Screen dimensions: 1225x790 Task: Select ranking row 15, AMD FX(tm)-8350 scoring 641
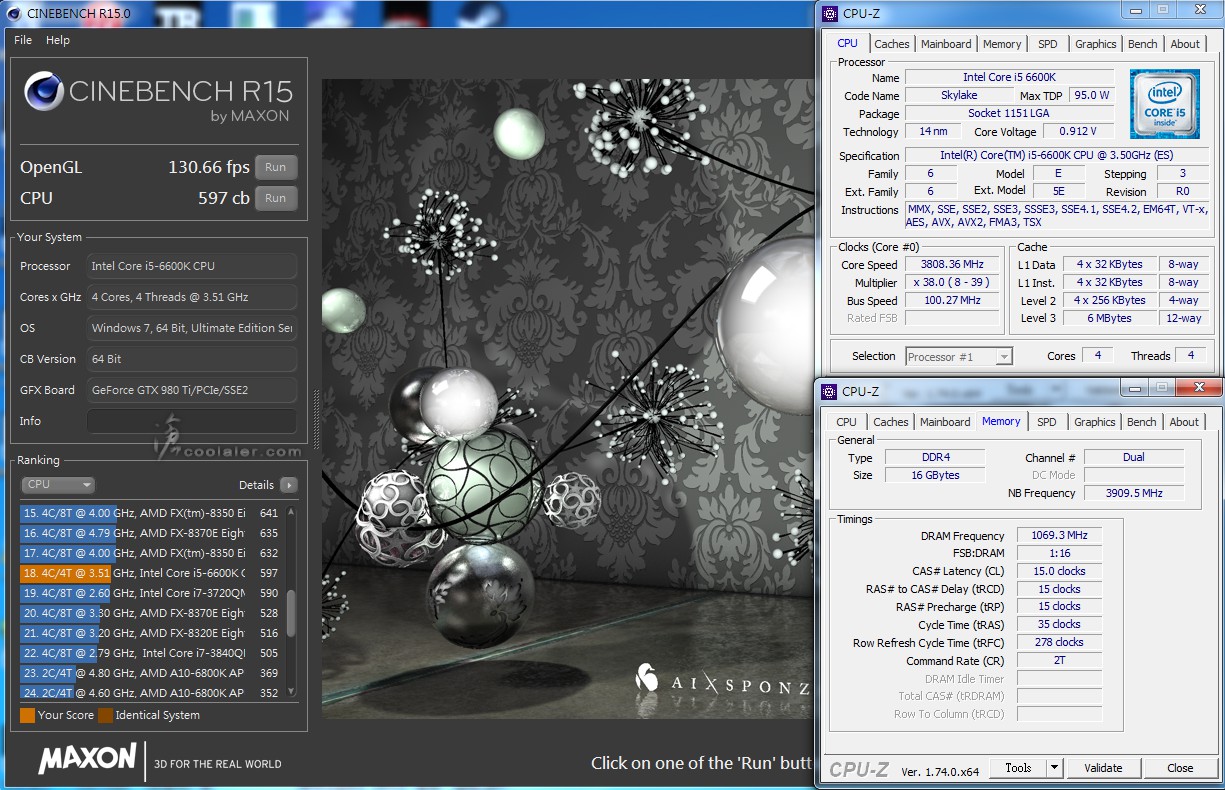click(151, 513)
